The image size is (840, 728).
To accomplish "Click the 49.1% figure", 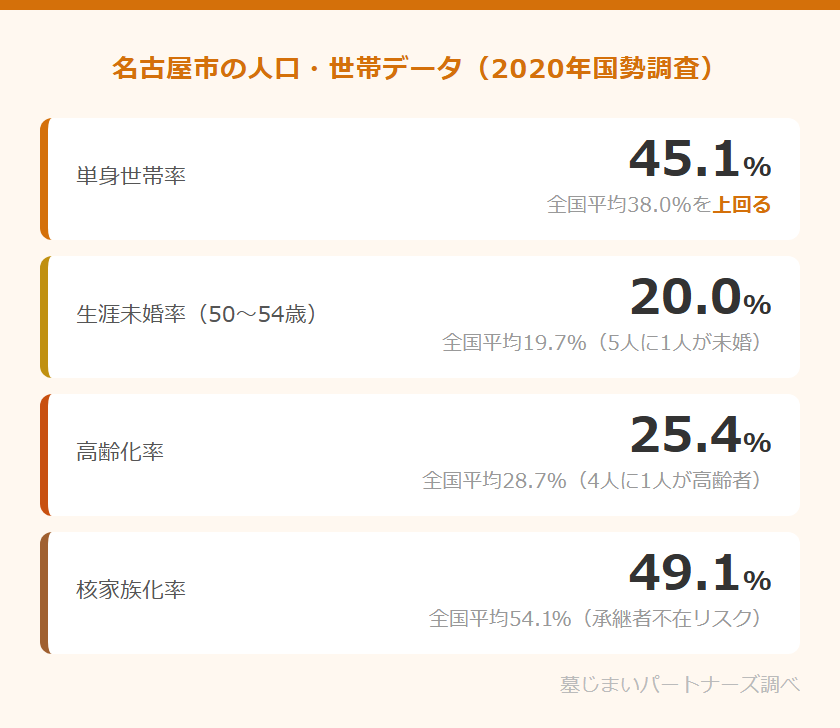I will [699, 573].
